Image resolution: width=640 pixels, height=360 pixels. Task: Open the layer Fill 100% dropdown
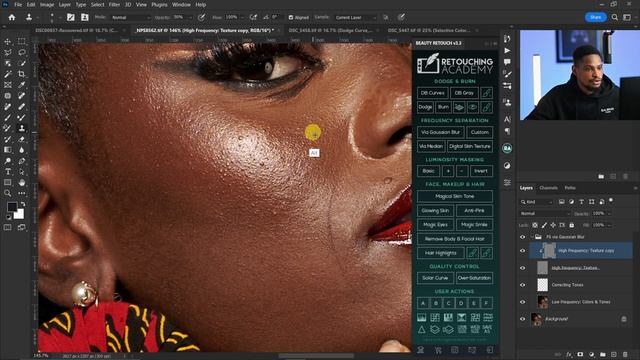[609, 225]
